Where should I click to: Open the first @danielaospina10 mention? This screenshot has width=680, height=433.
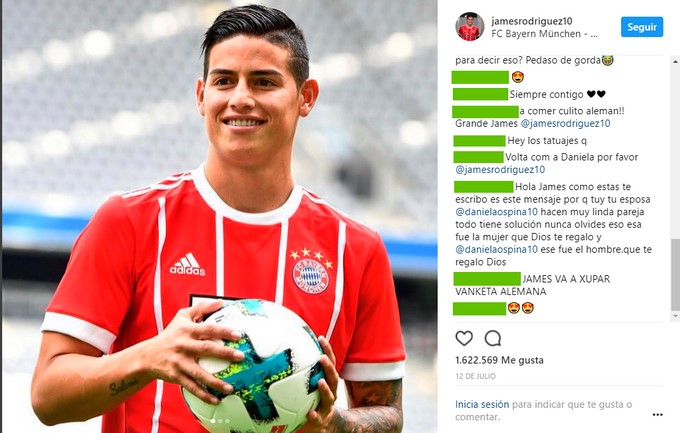click(497, 212)
